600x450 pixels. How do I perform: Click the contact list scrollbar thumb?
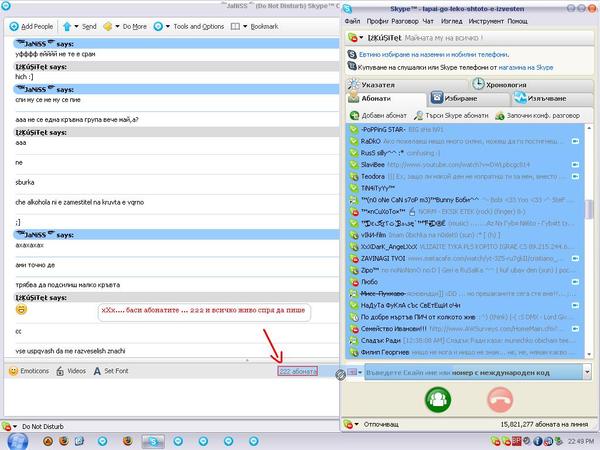(589, 209)
